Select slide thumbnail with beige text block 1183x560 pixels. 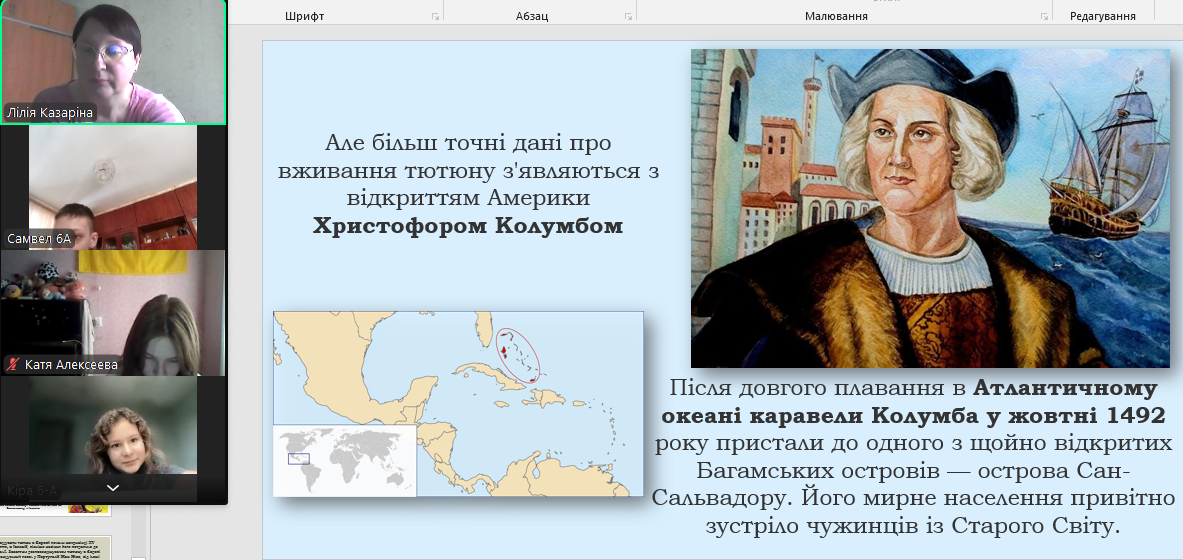pyautogui.click(x=56, y=548)
